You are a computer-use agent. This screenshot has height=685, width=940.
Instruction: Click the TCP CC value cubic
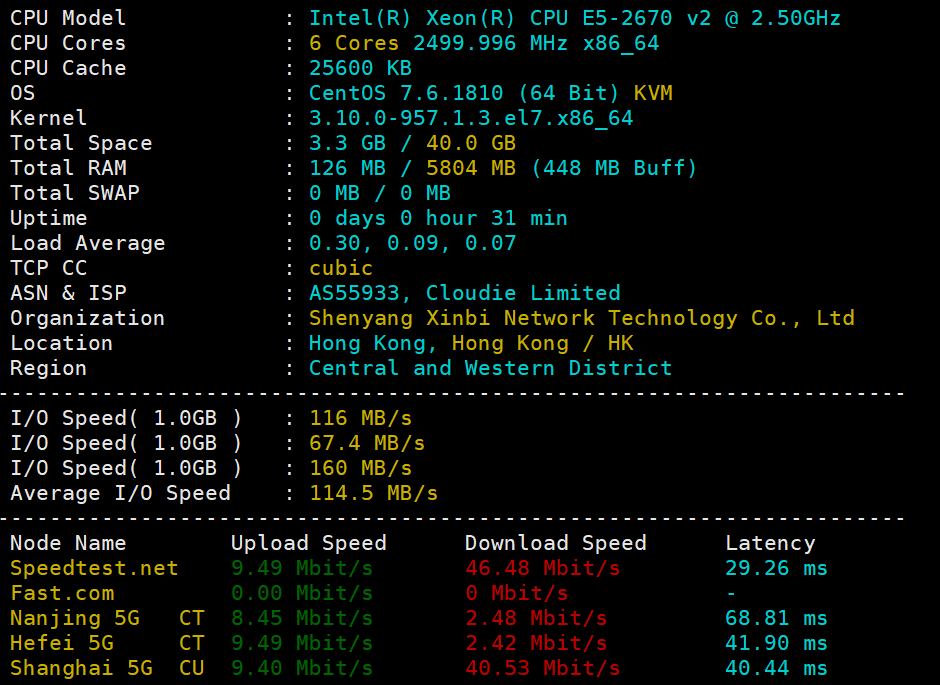coord(340,268)
